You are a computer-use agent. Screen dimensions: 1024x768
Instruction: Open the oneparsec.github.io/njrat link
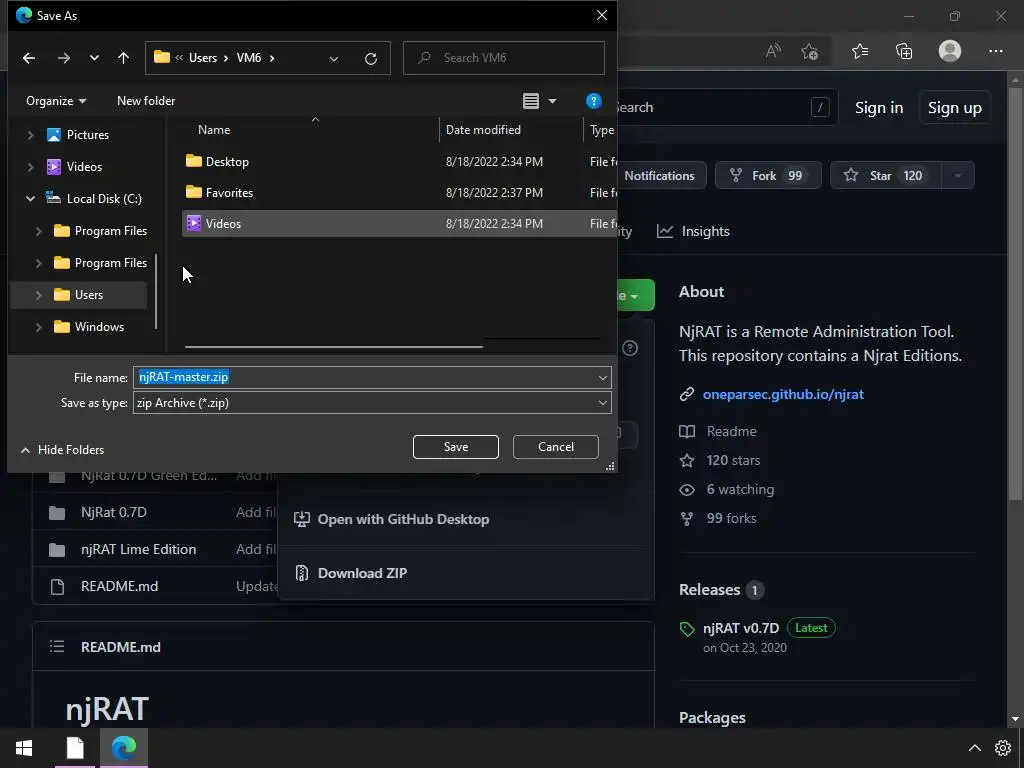(783, 394)
